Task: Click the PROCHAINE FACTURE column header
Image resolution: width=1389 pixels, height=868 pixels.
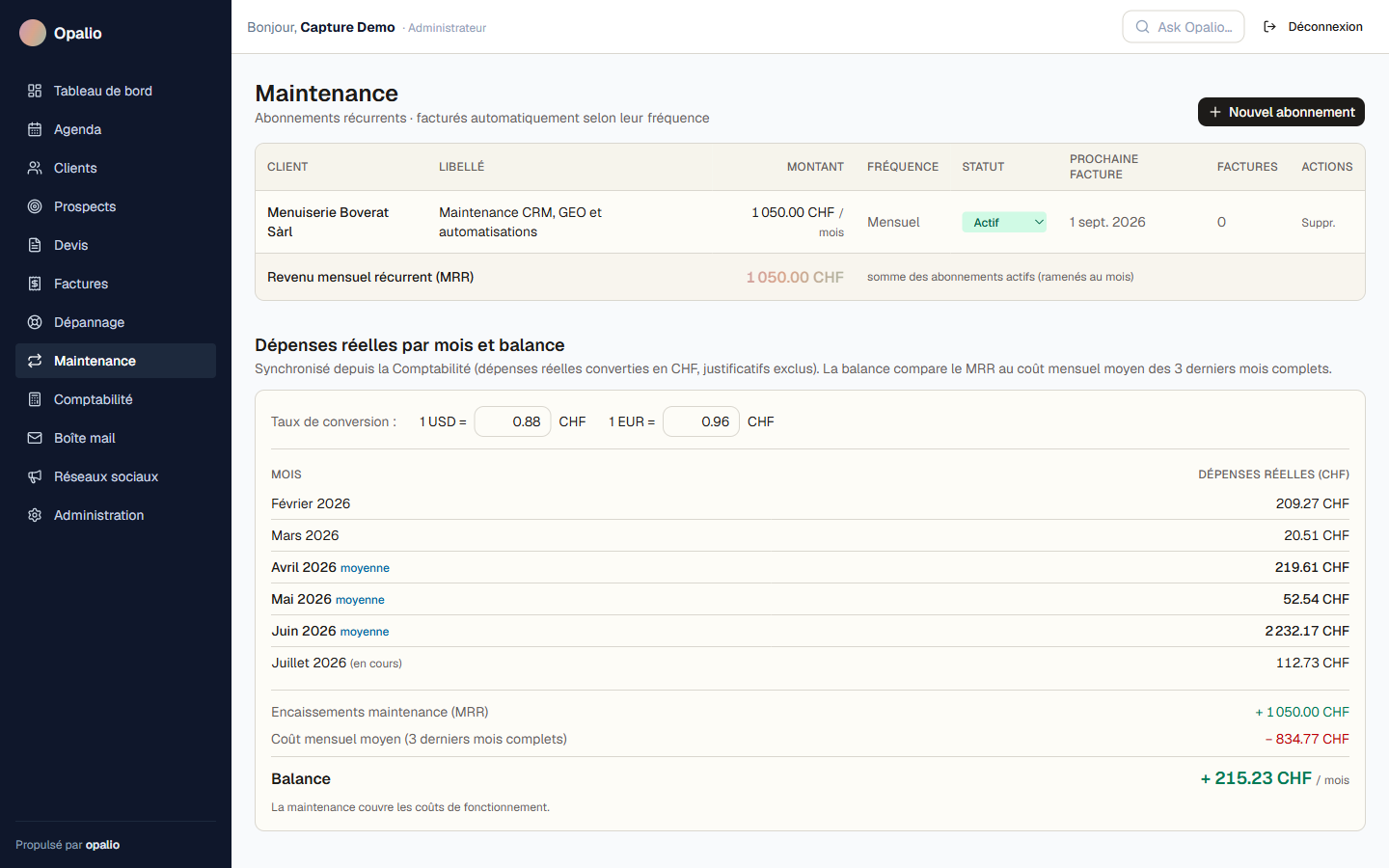Action: click(x=1103, y=167)
